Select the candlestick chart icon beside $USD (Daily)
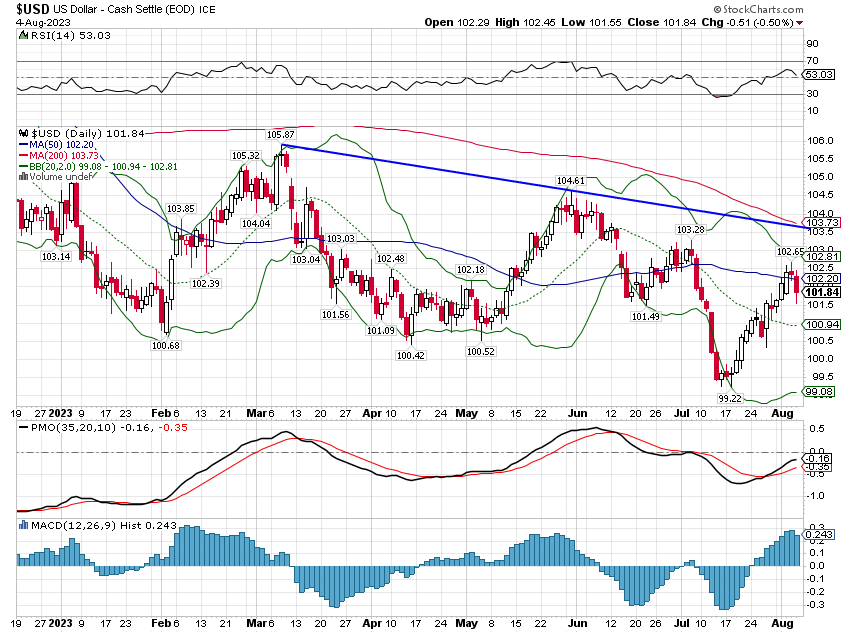Viewport: 850px width, 633px height. [x=24, y=134]
